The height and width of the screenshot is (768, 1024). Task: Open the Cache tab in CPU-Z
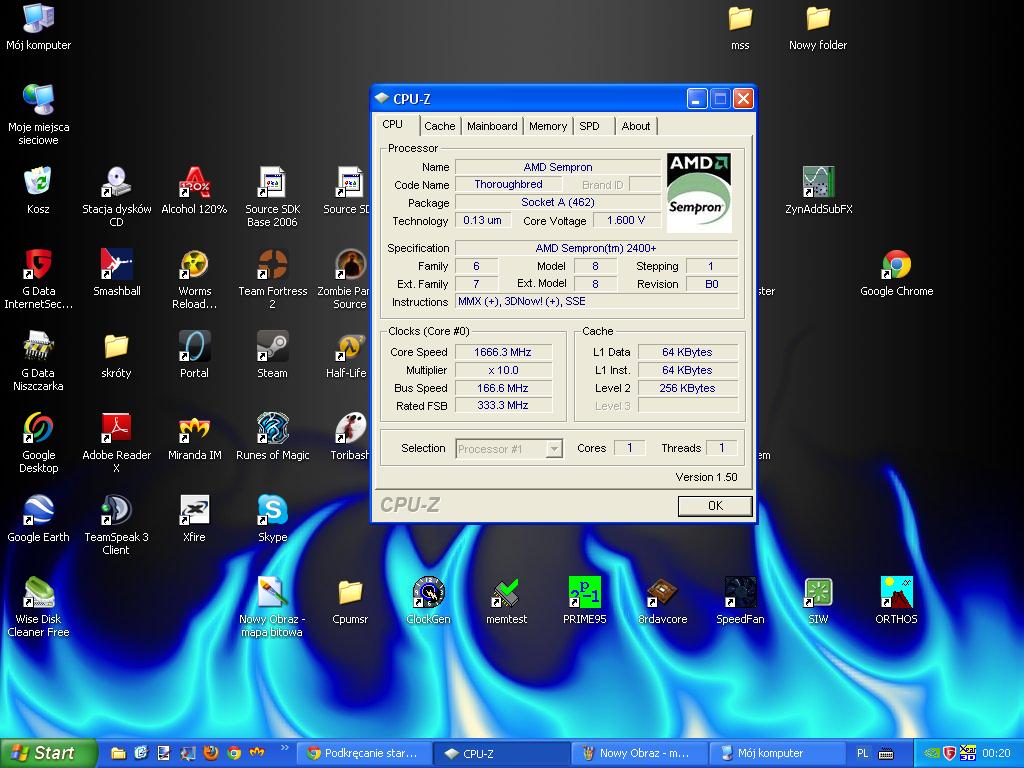[439, 126]
